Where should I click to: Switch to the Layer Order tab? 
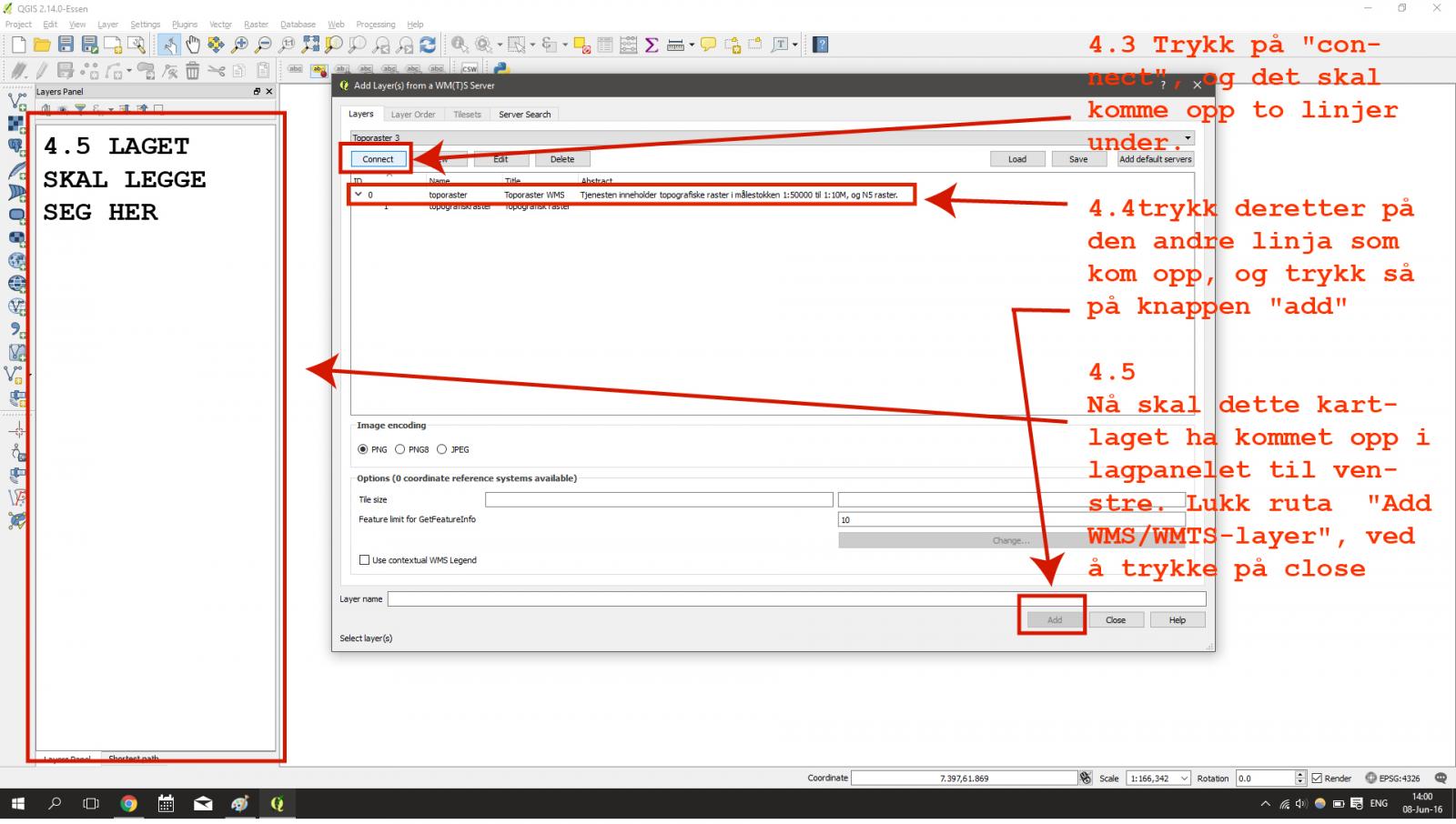[413, 115]
